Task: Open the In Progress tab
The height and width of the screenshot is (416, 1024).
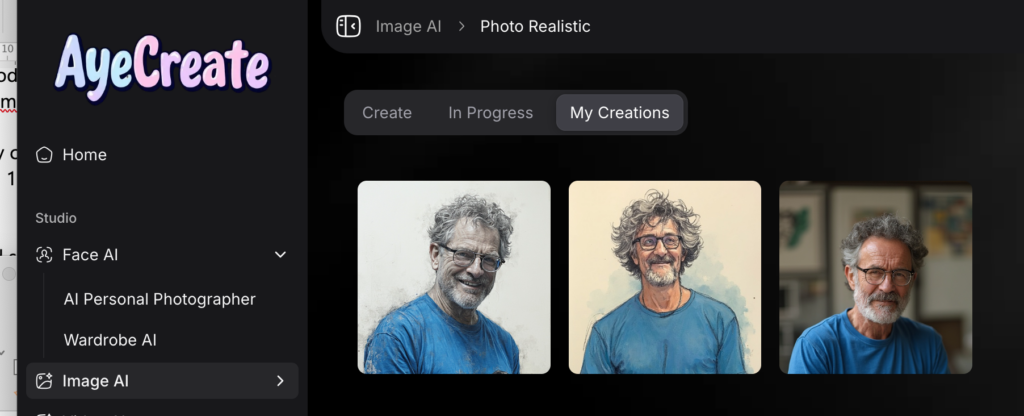Action: click(x=490, y=112)
